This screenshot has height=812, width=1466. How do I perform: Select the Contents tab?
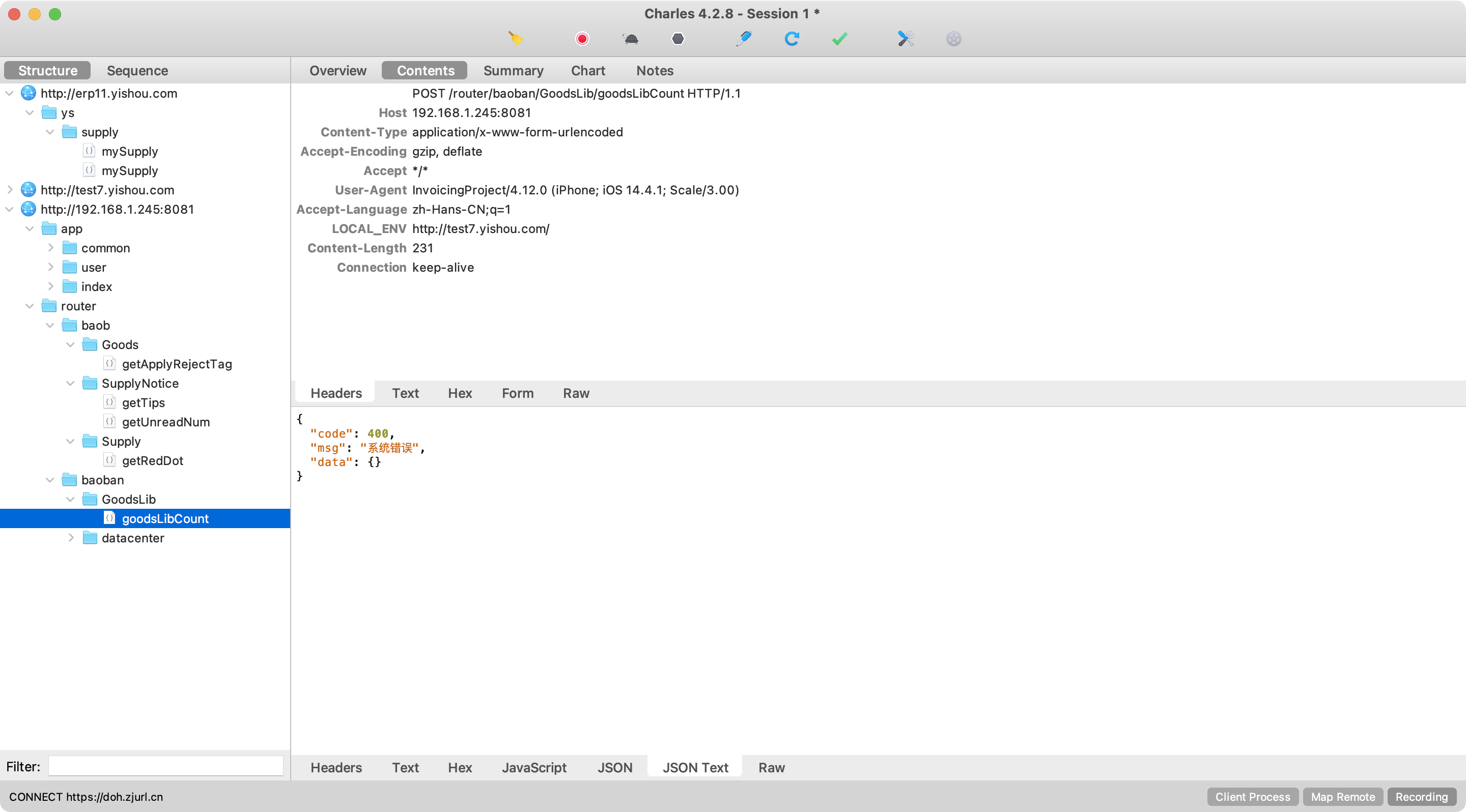coord(425,71)
